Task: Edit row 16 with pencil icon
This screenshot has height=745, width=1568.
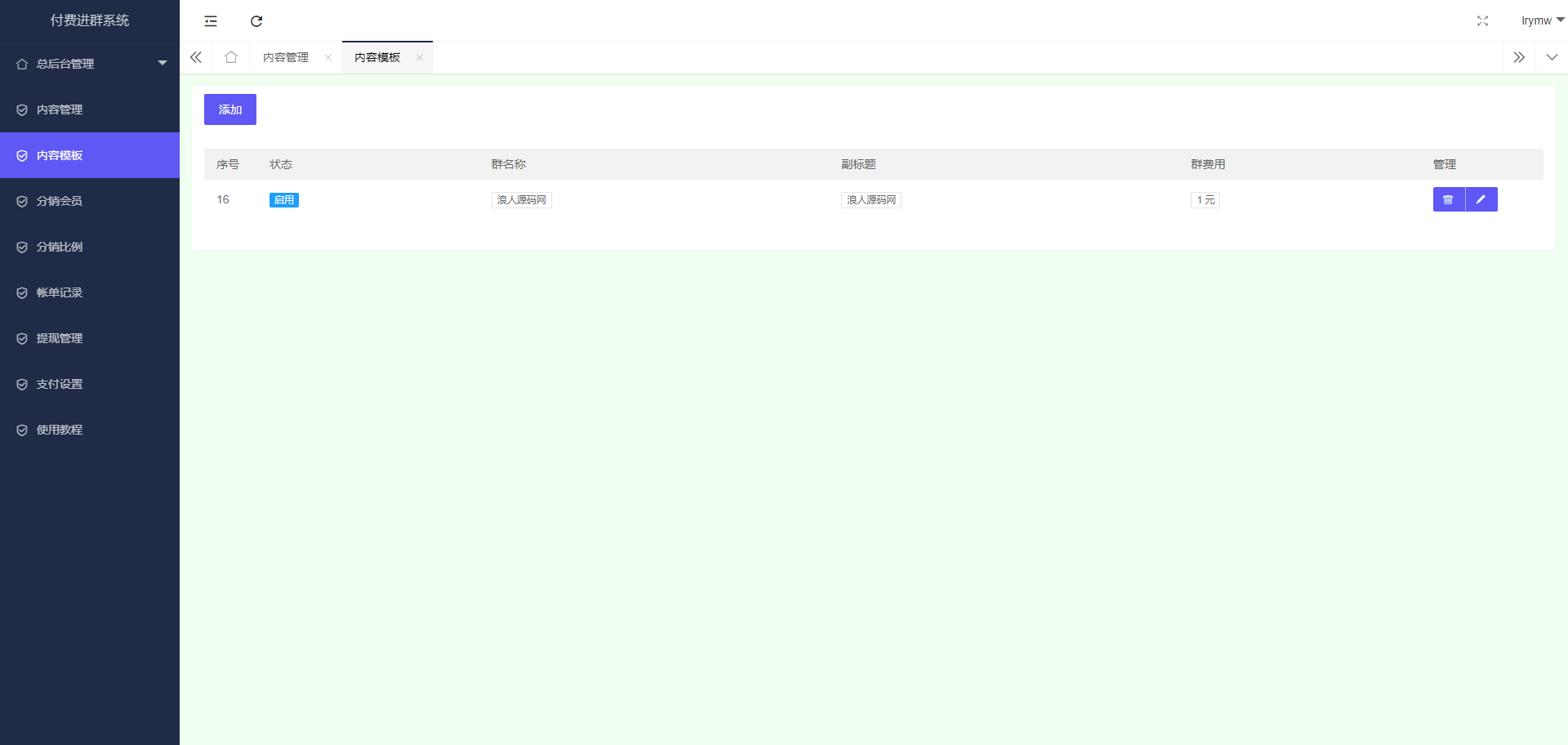Action: tap(1481, 199)
